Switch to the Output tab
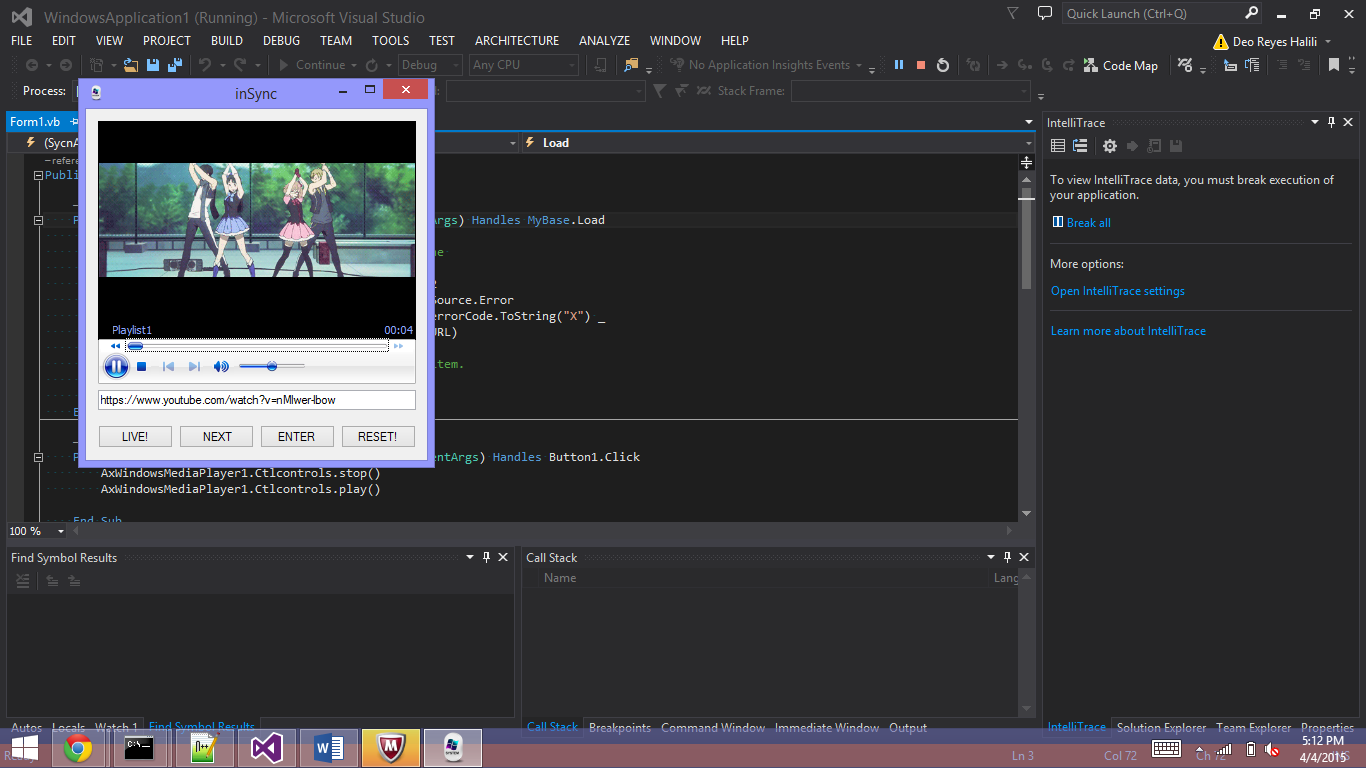The height and width of the screenshot is (768, 1366). tap(908, 728)
